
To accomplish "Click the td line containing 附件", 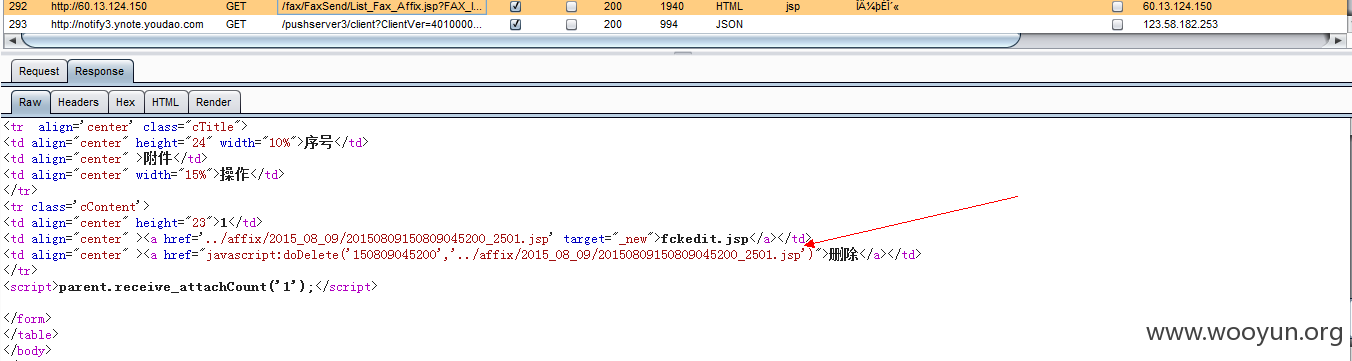I will (106, 159).
